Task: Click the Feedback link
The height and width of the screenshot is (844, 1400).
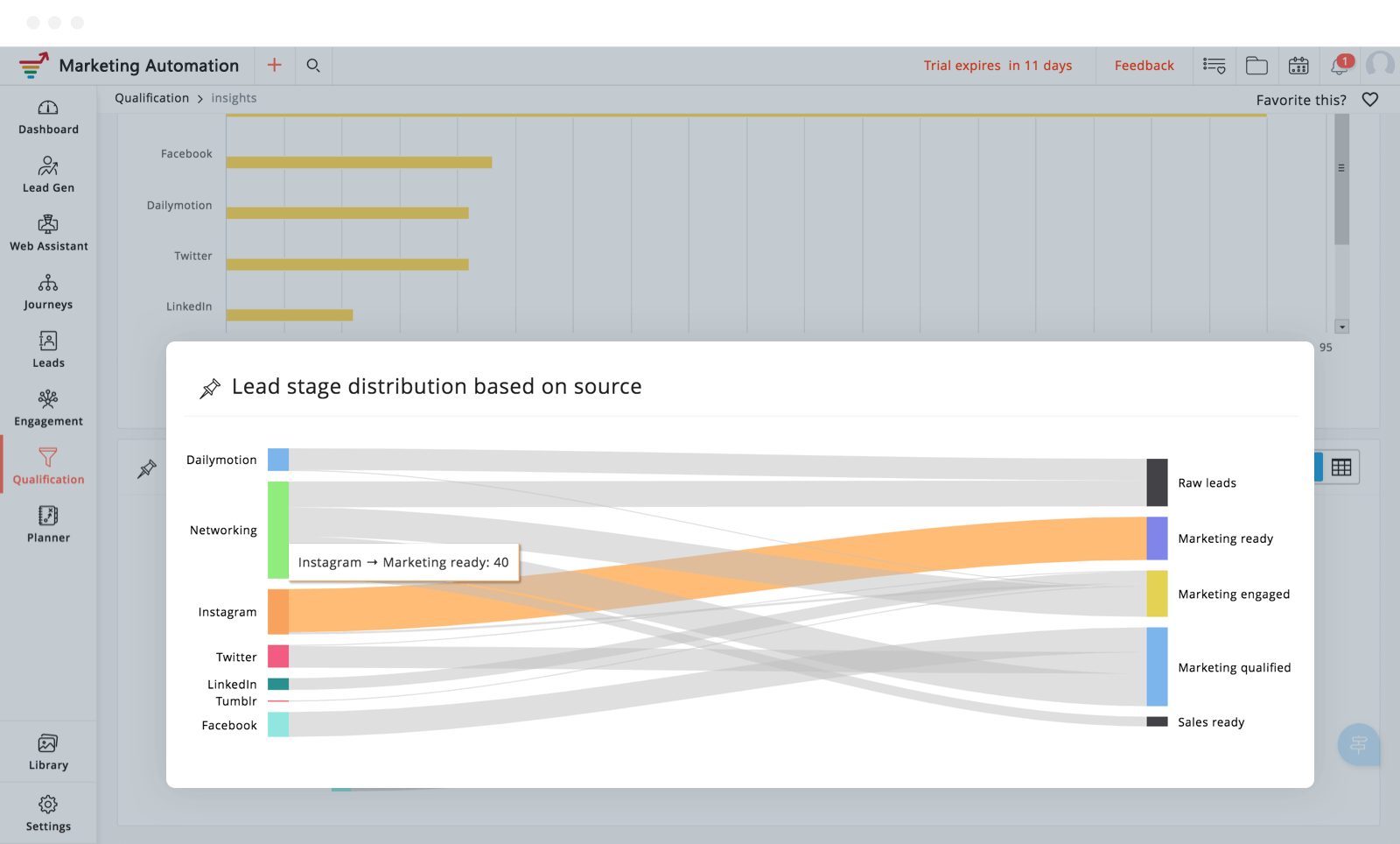Action: coord(1144,66)
